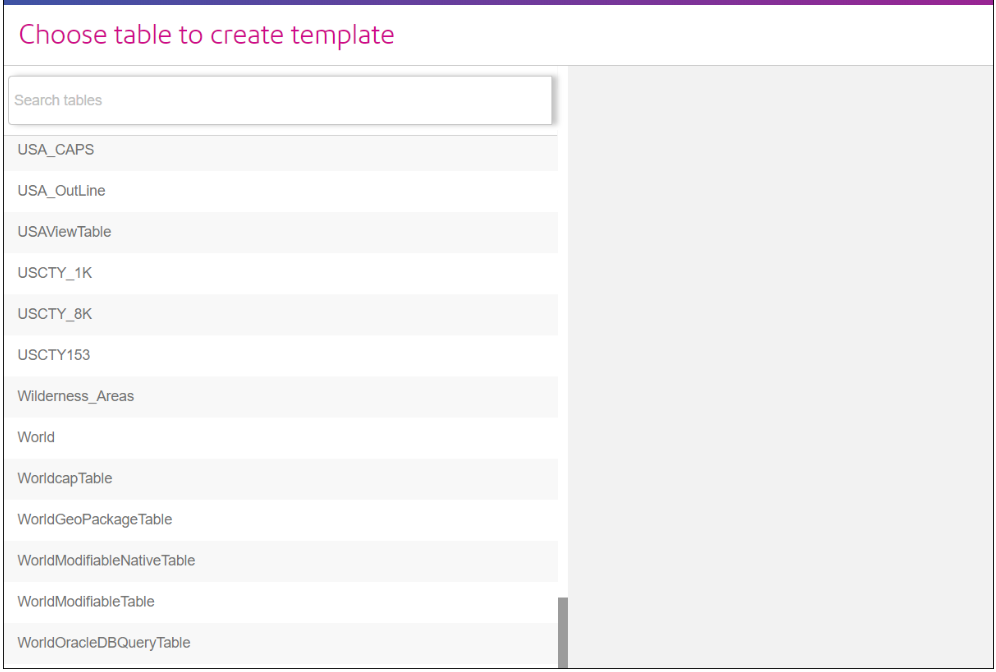996x672 pixels.
Task: Choose USA_OutLine from the table list
Action: coord(61,191)
